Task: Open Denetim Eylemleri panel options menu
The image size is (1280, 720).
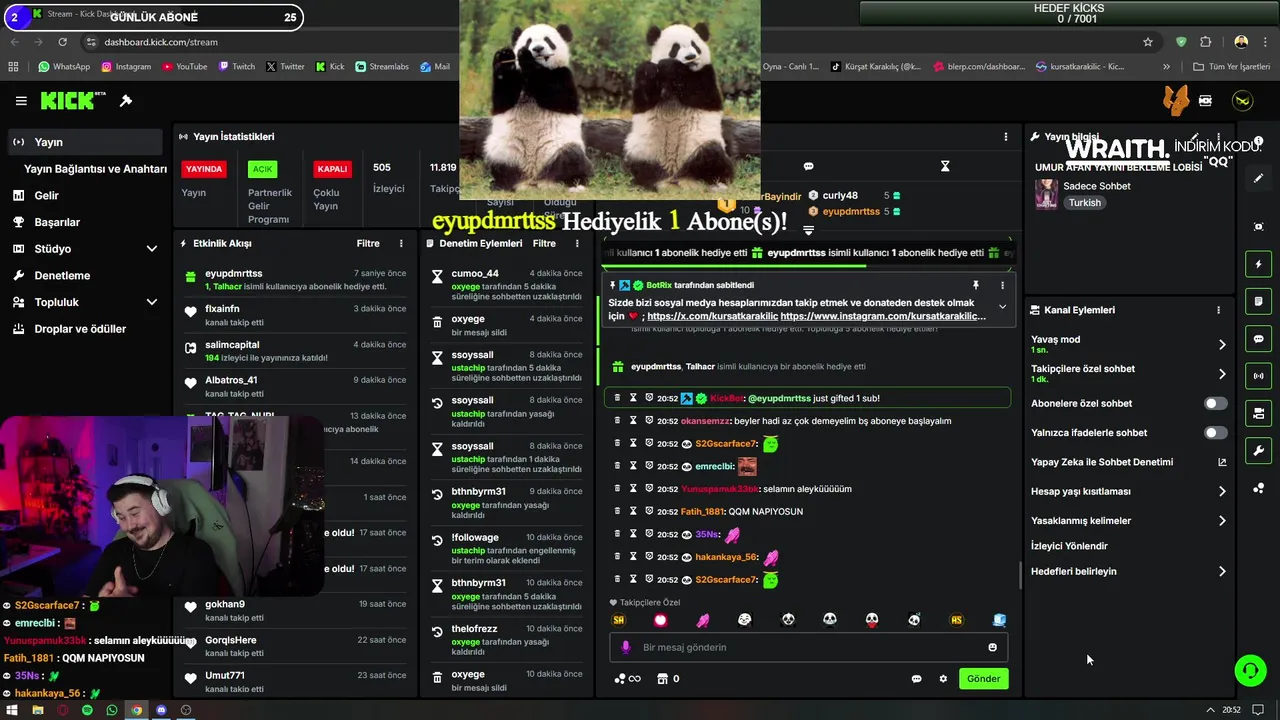Action: pyautogui.click(x=577, y=244)
